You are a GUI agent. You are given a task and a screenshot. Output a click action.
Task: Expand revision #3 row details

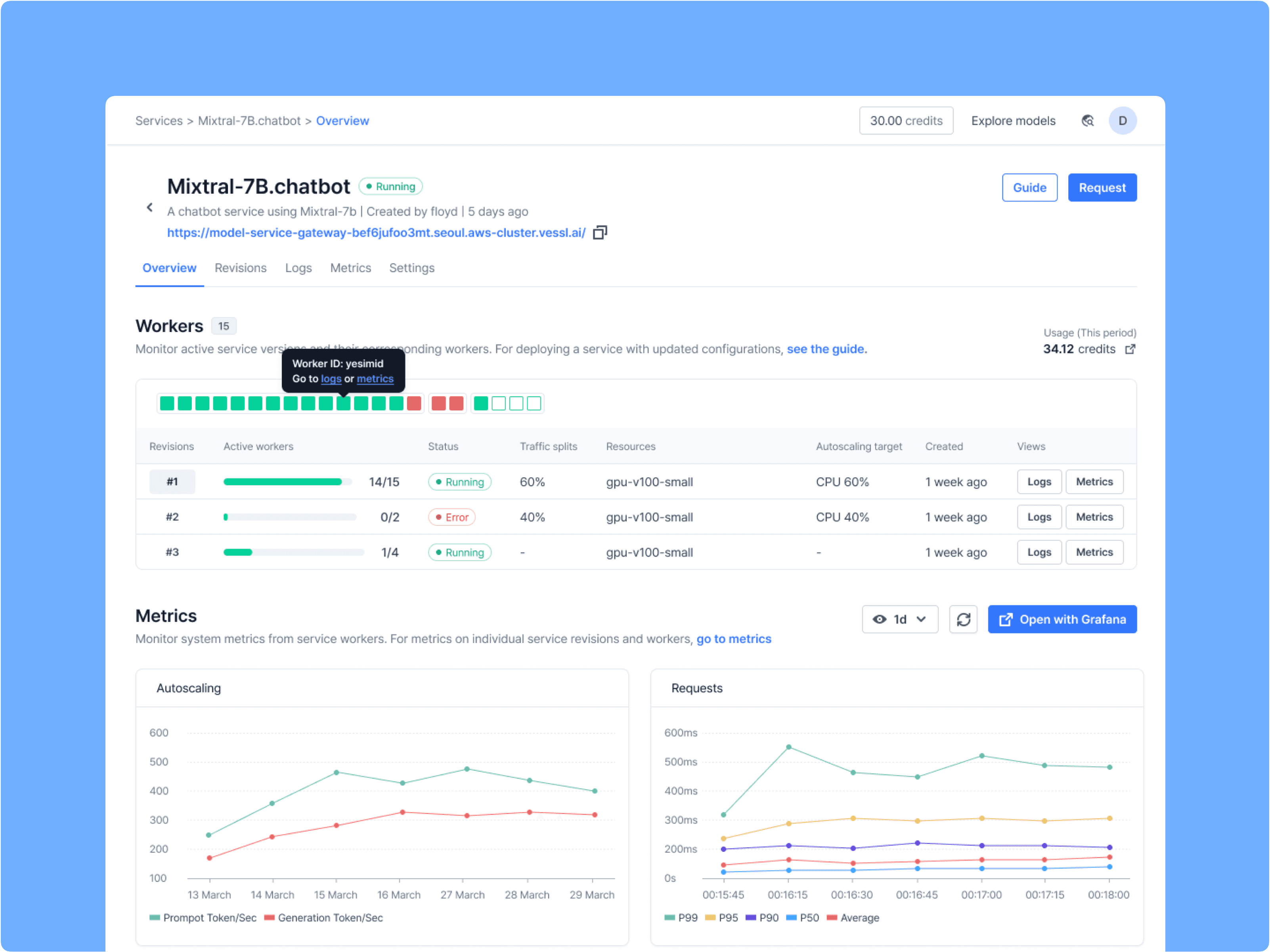click(x=172, y=552)
